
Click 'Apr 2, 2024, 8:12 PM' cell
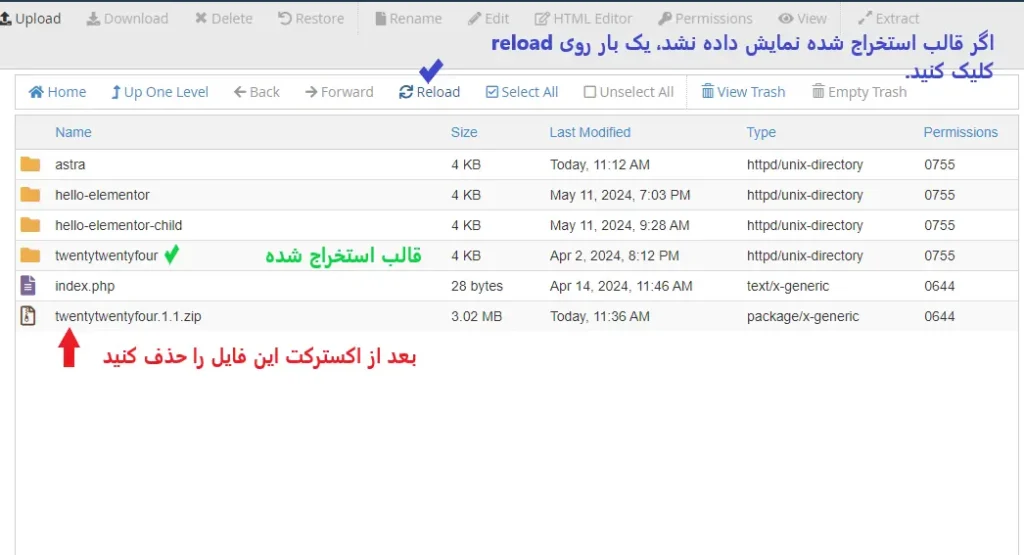click(x=614, y=255)
